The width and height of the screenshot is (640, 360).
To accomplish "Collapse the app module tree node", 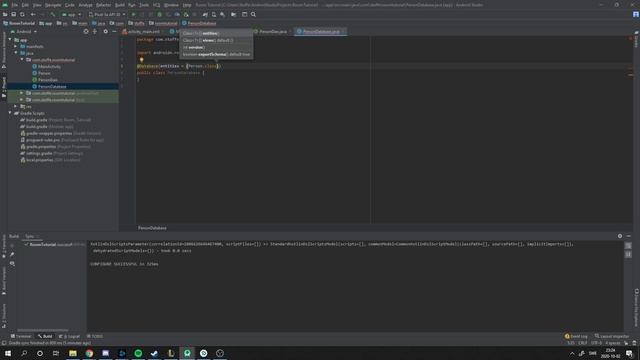I will pos(10,40).
